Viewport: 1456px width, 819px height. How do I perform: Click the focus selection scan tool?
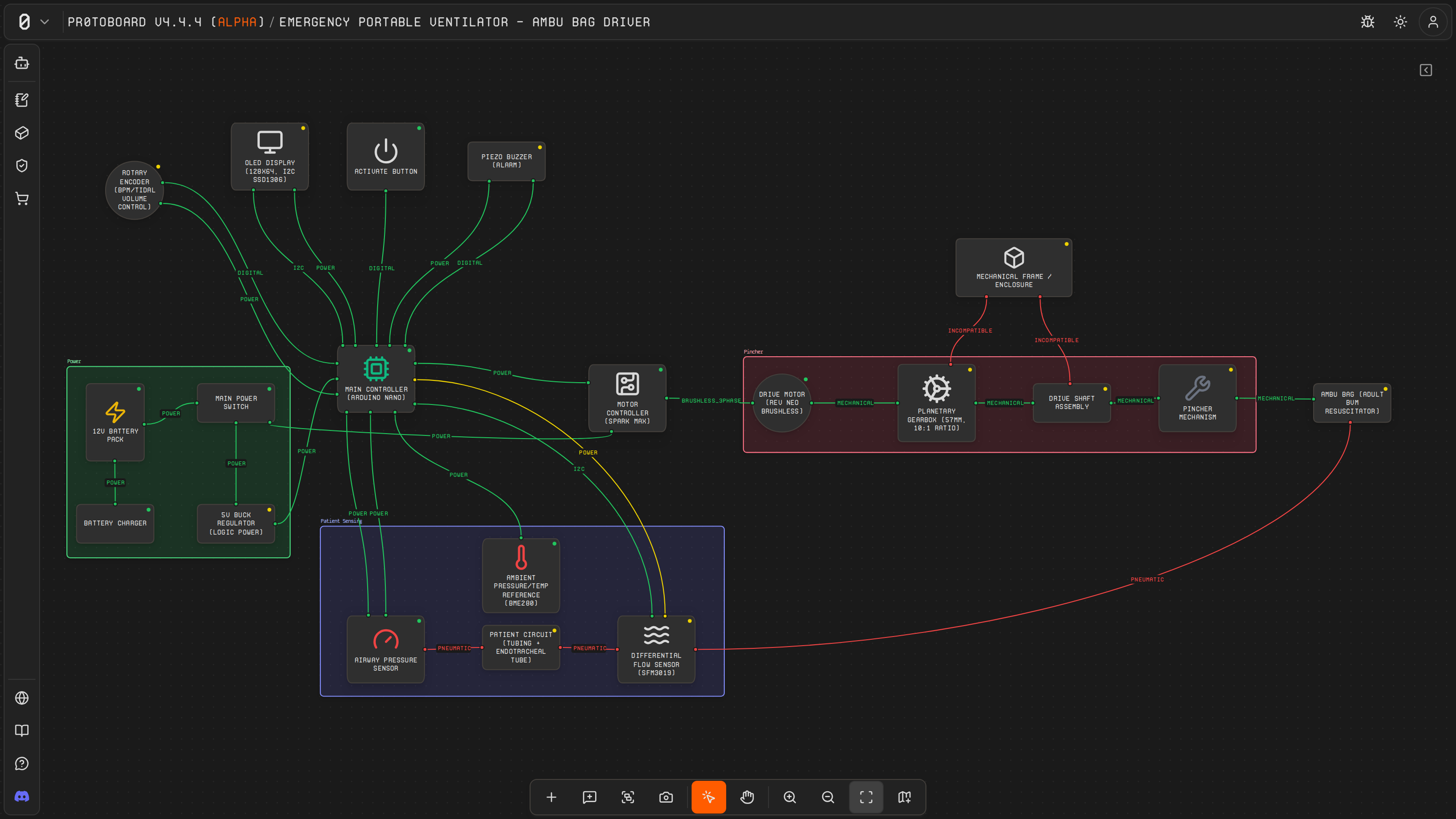tap(628, 797)
